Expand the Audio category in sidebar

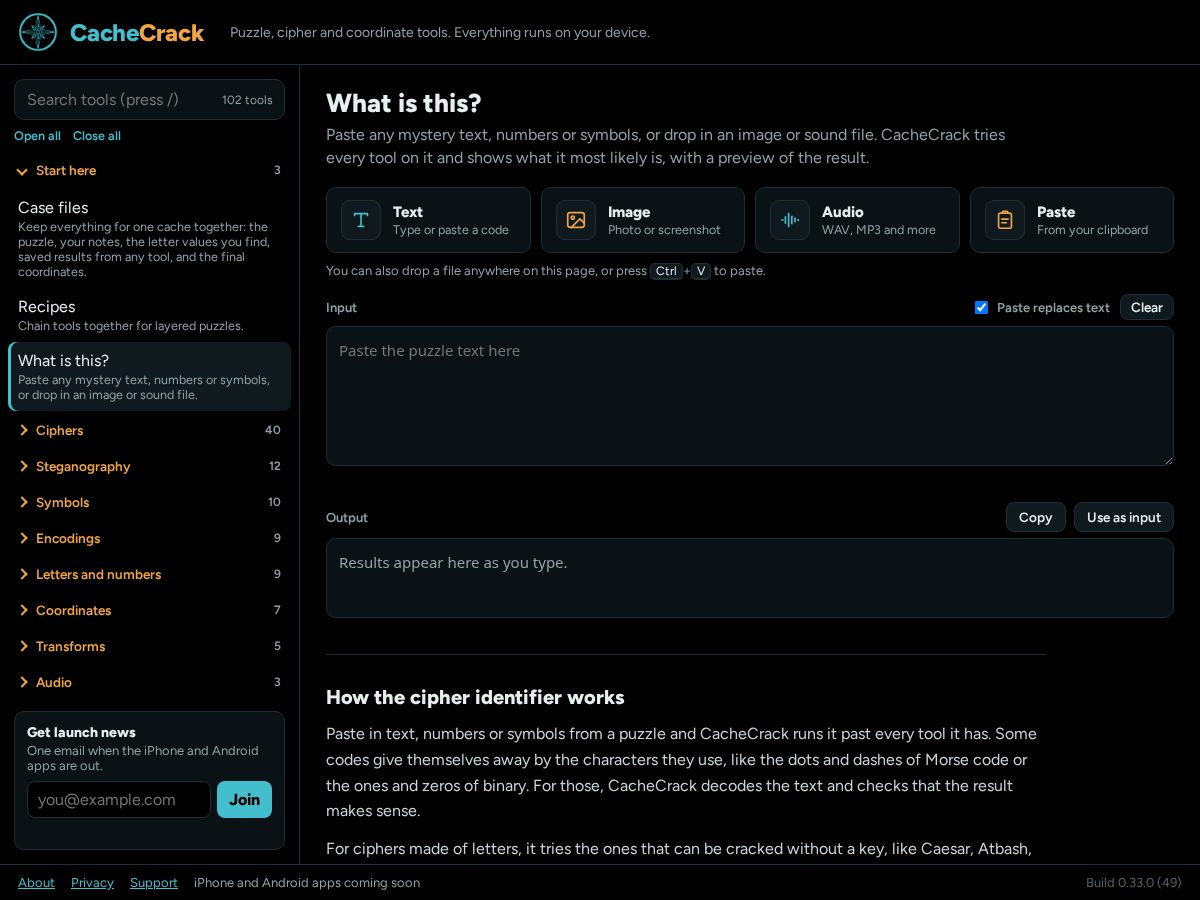[149, 682]
